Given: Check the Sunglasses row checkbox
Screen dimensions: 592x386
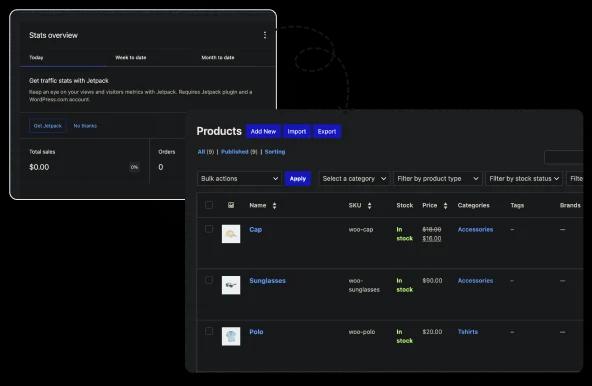Looking at the screenshot, I should (209, 280).
